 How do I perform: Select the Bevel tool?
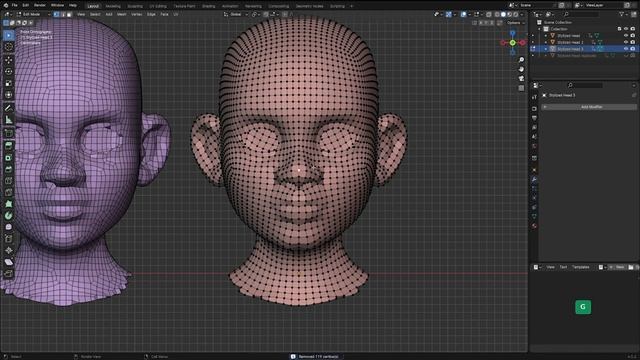9,169
